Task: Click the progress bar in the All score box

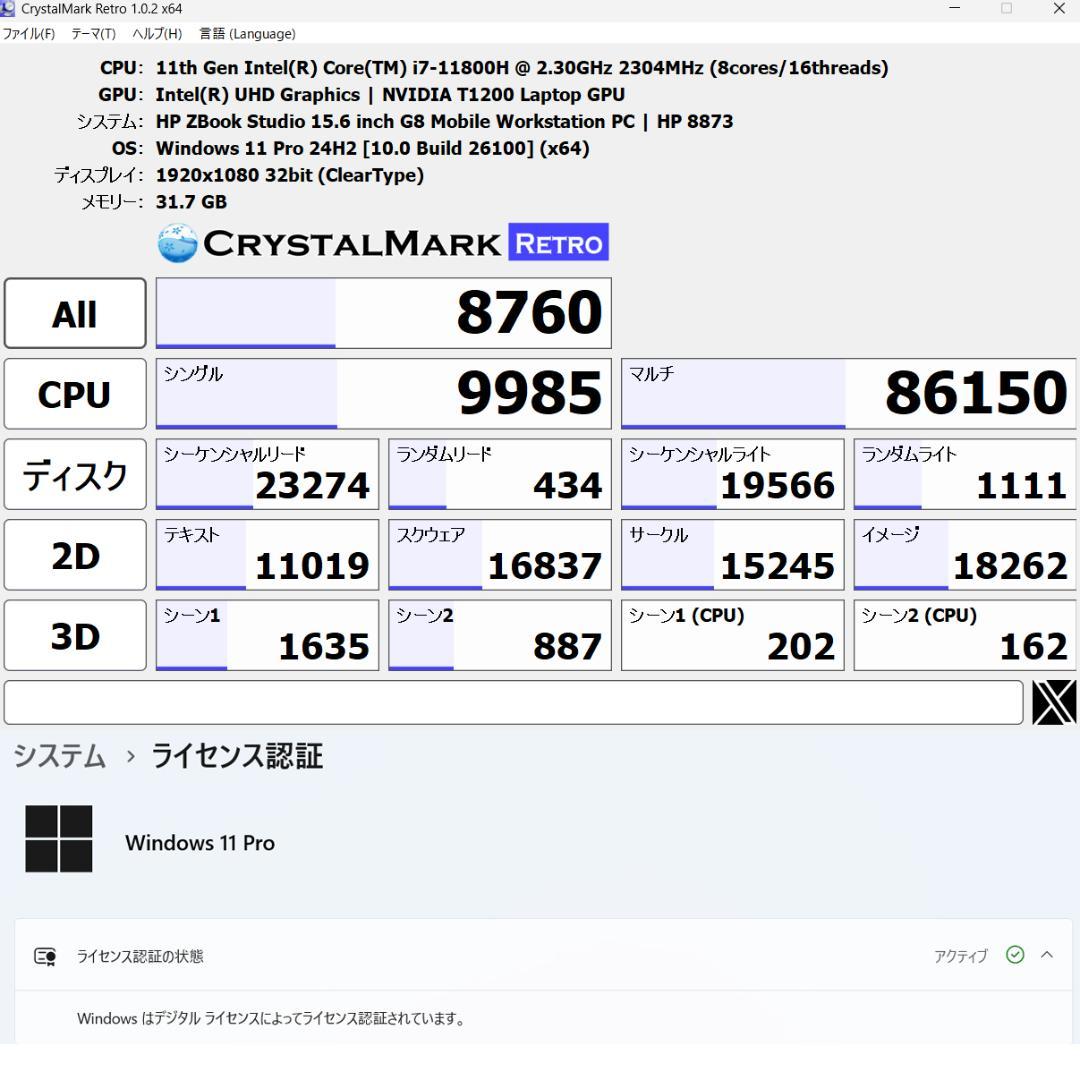Action: [x=245, y=313]
